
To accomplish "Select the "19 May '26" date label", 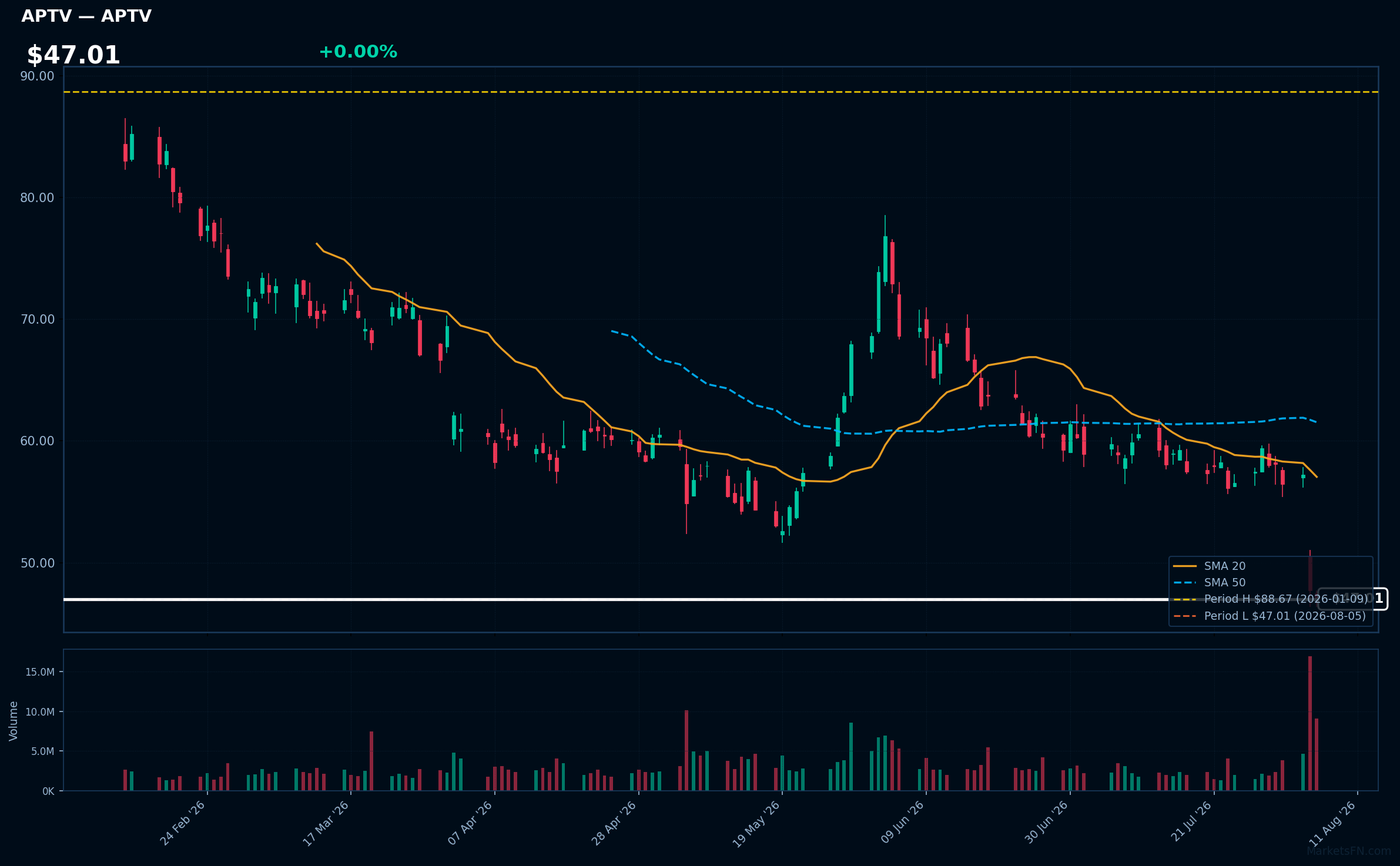I will (x=756, y=824).
